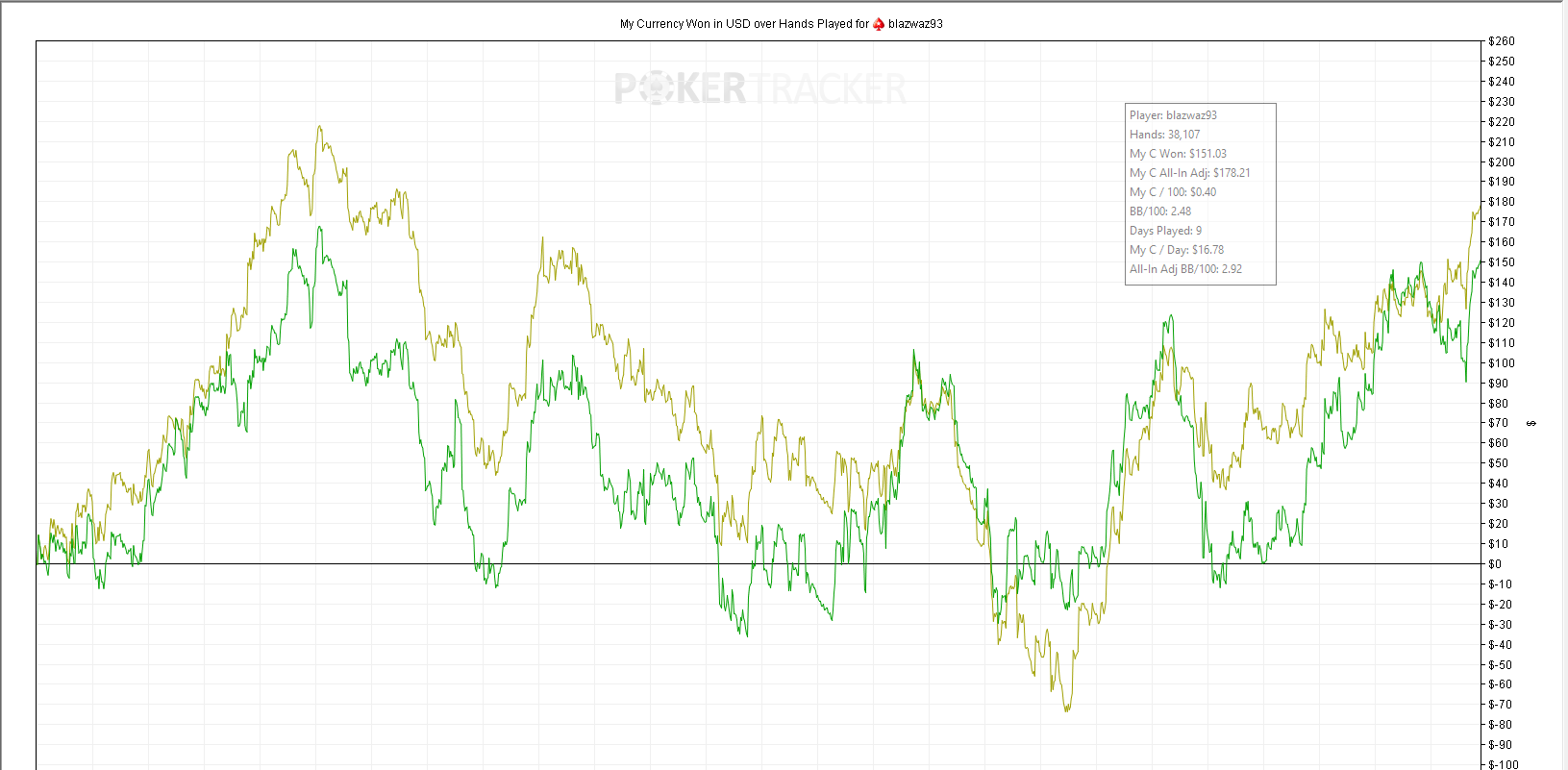The image size is (1568, 770).
Task: Click the $200 y-axis label
Action: tap(1501, 162)
